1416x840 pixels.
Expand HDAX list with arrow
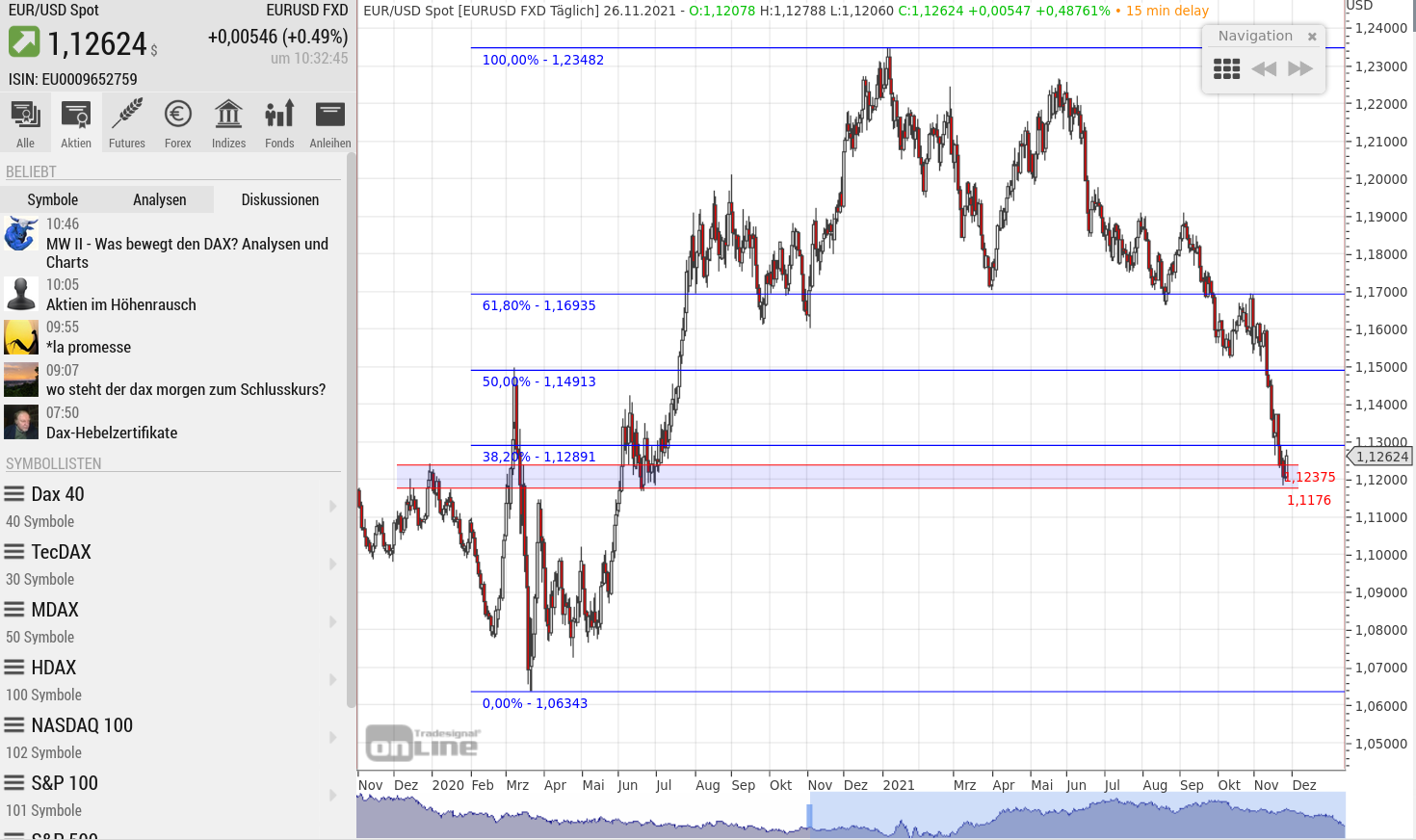[x=332, y=680]
